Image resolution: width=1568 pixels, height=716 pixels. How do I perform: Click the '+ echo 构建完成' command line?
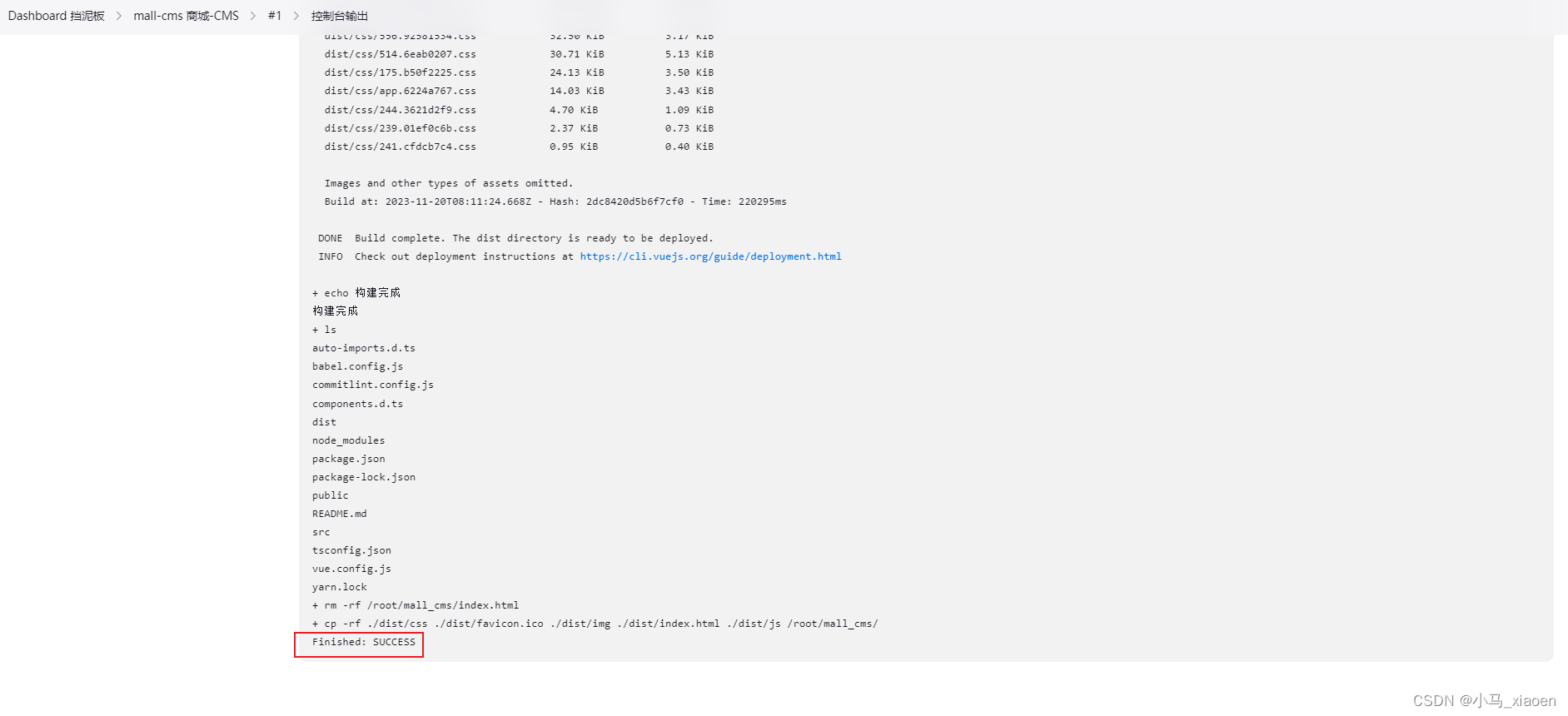356,293
